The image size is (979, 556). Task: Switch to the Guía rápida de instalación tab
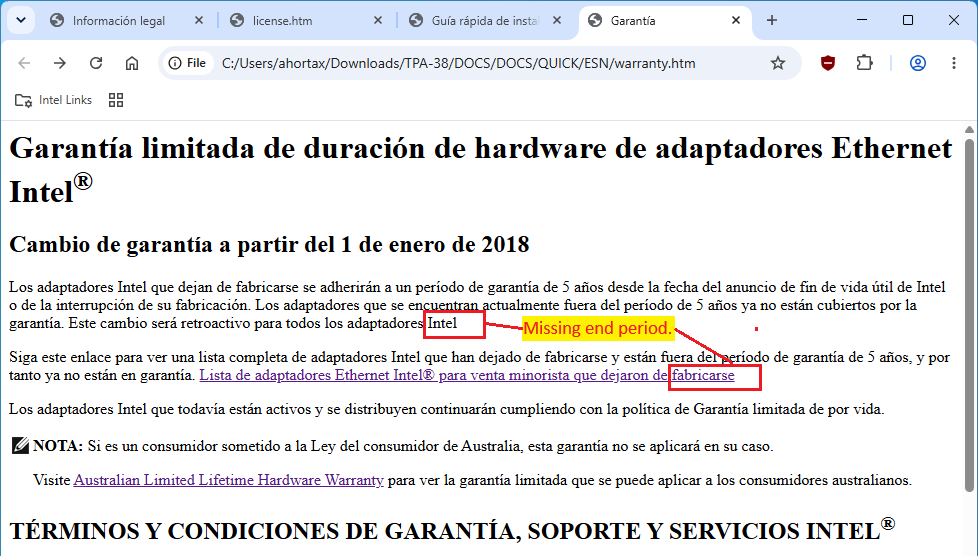point(485,21)
